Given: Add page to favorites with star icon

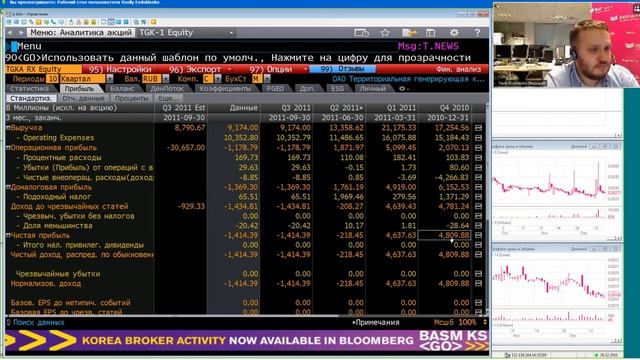Looking at the screenshot, I should [x=384, y=33].
